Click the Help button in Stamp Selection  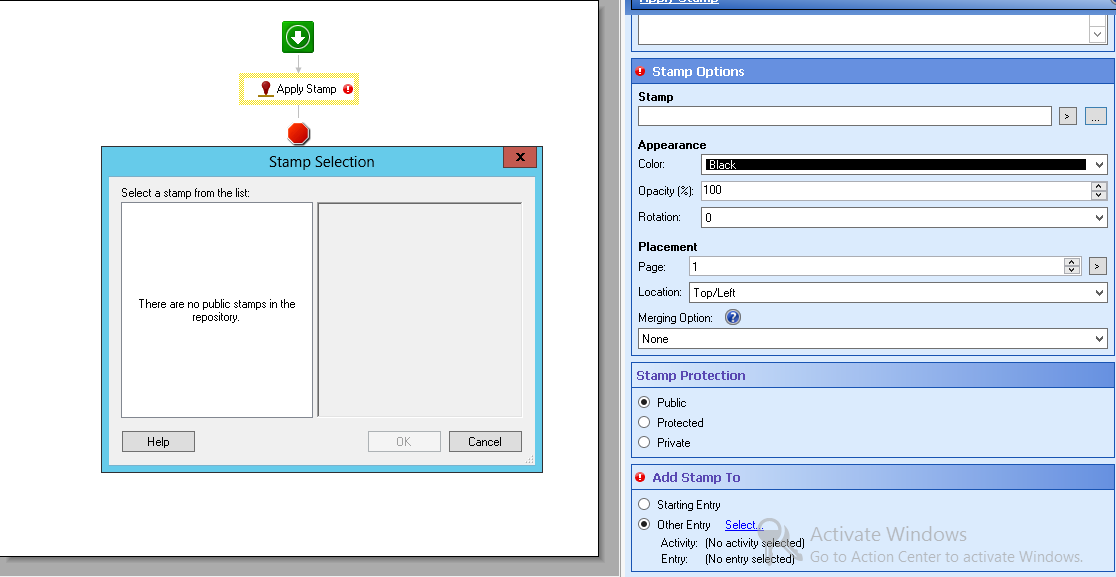(158, 441)
